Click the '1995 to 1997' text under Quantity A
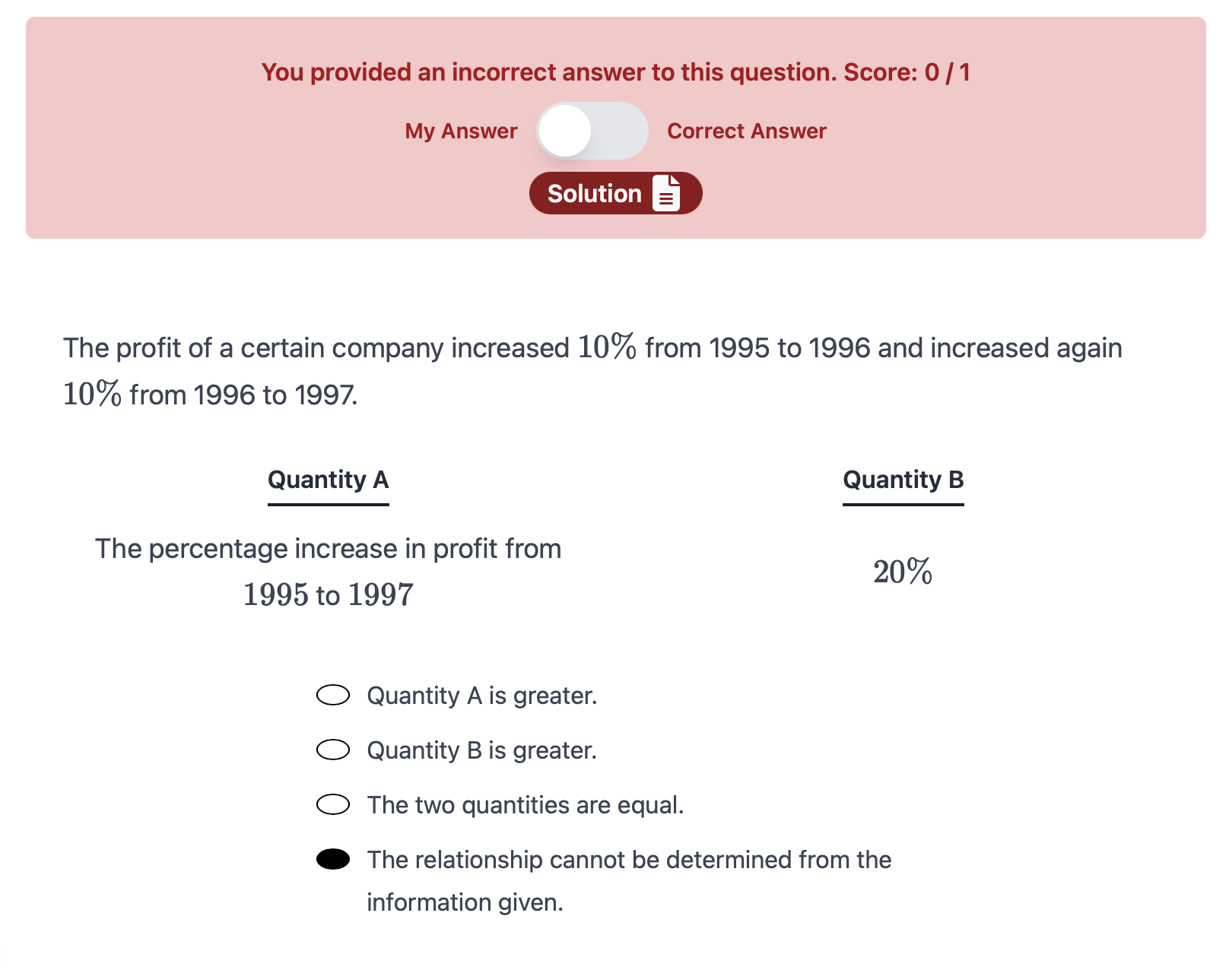Image resolution: width=1232 pixels, height=970 pixels. 328,595
